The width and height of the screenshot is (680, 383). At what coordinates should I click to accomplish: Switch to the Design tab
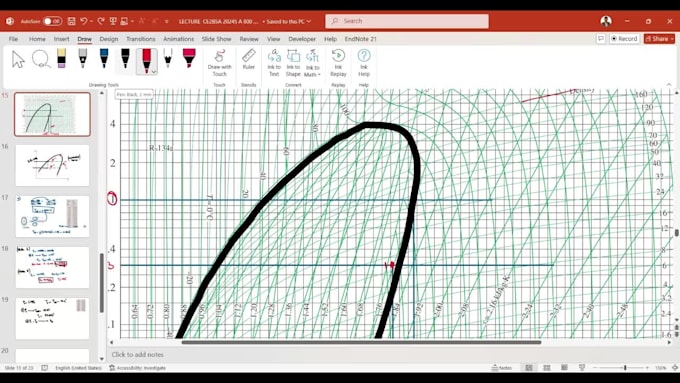pos(108,39)
